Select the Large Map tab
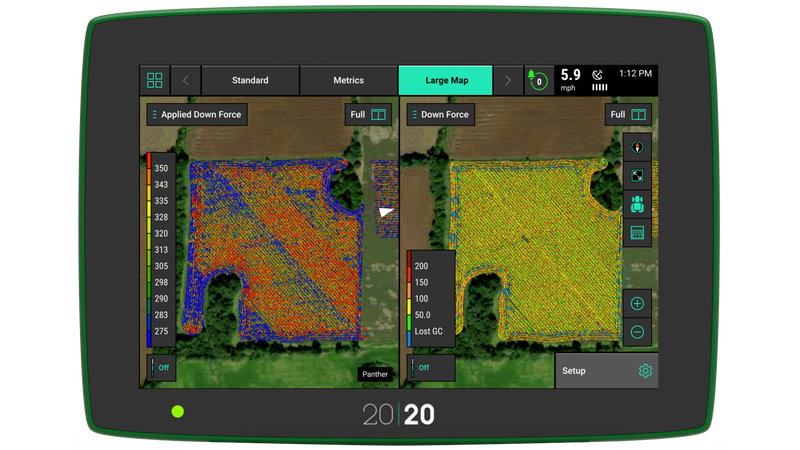 [445, 80]
